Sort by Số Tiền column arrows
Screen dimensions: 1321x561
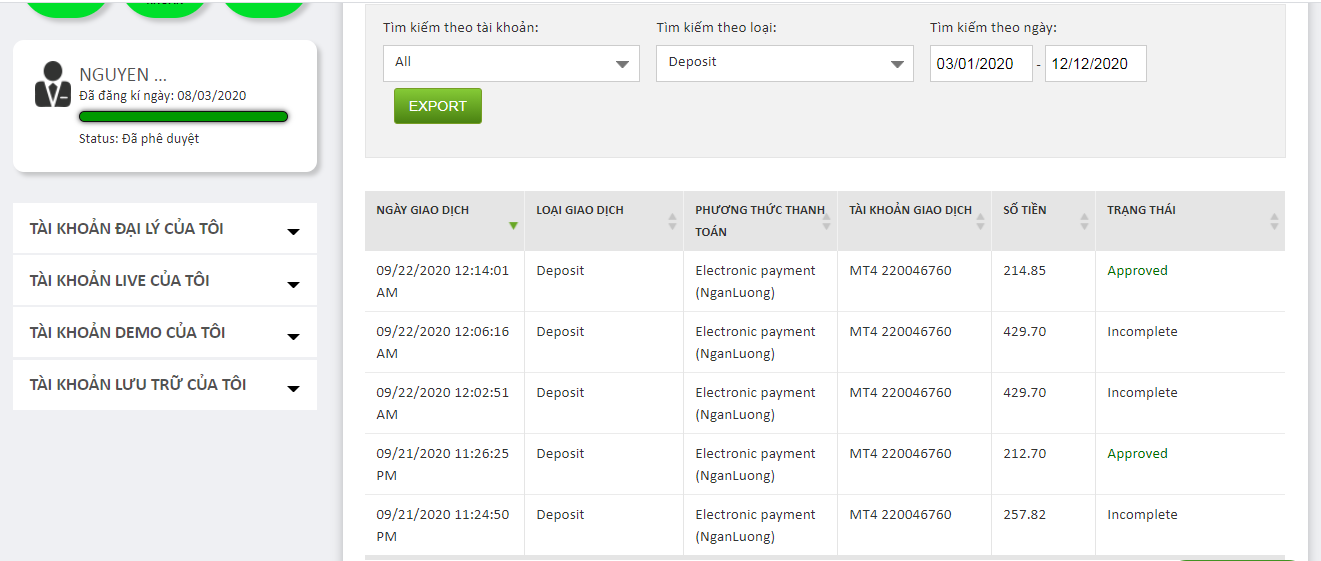click(1084, 221)
